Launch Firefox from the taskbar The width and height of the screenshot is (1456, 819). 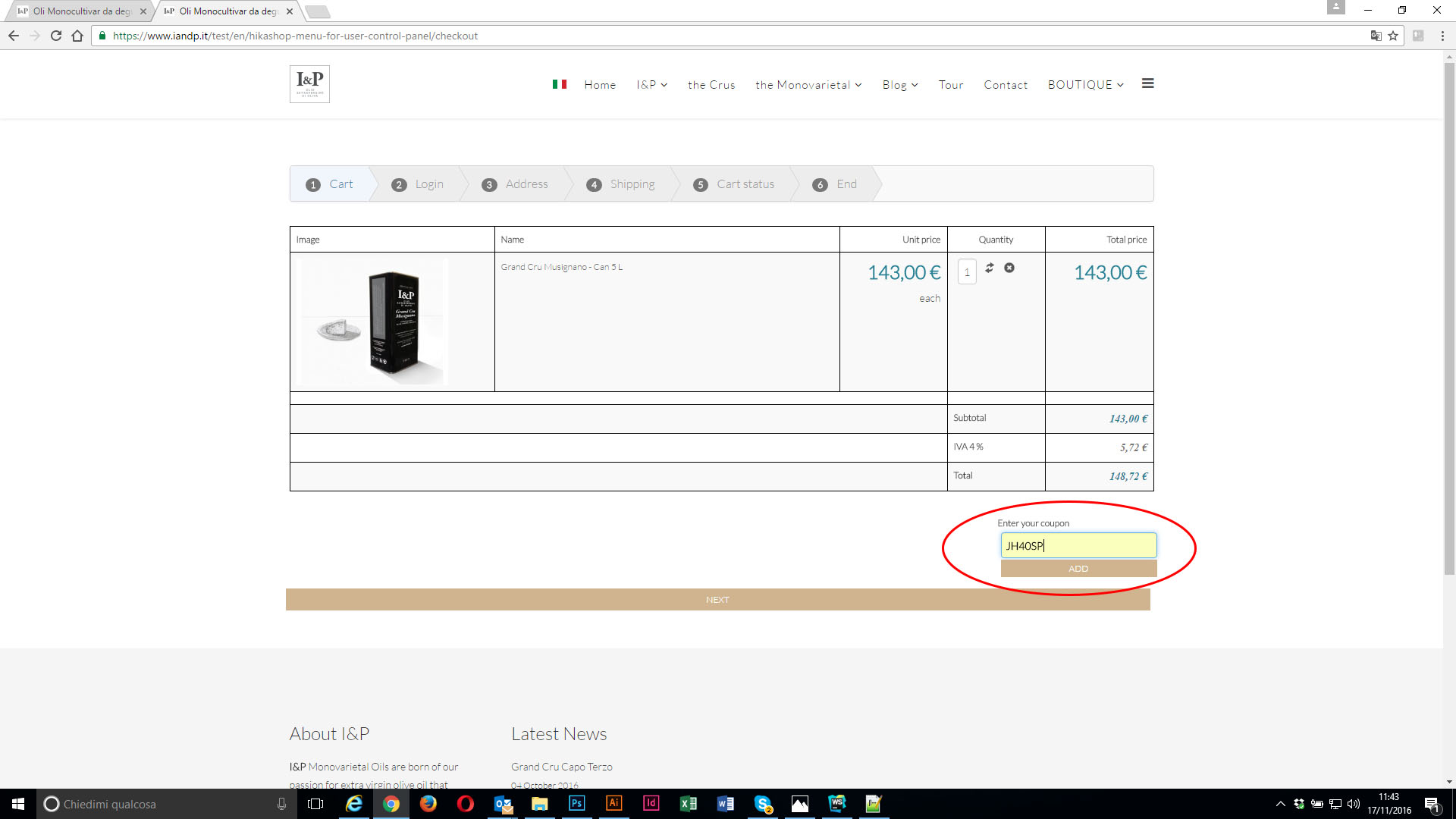click(x=428, y=803)
